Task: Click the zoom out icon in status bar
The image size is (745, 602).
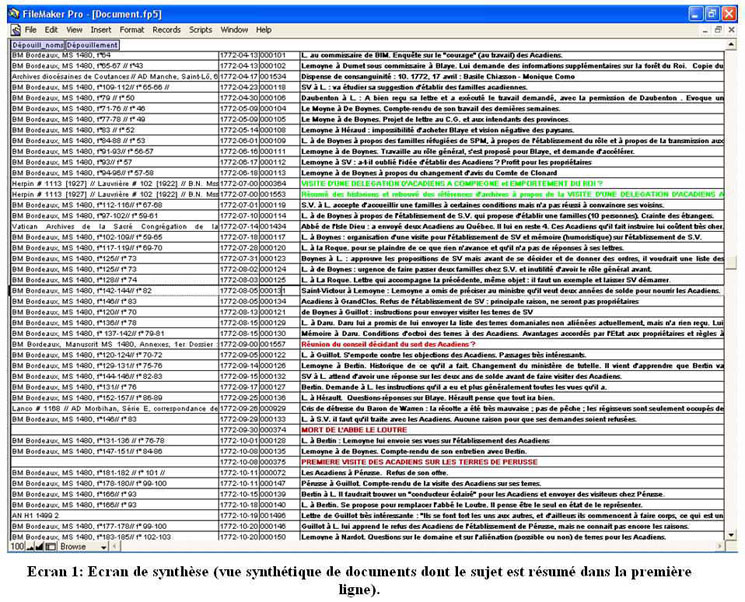Action: pyautogui.click(x=30, y=546)
